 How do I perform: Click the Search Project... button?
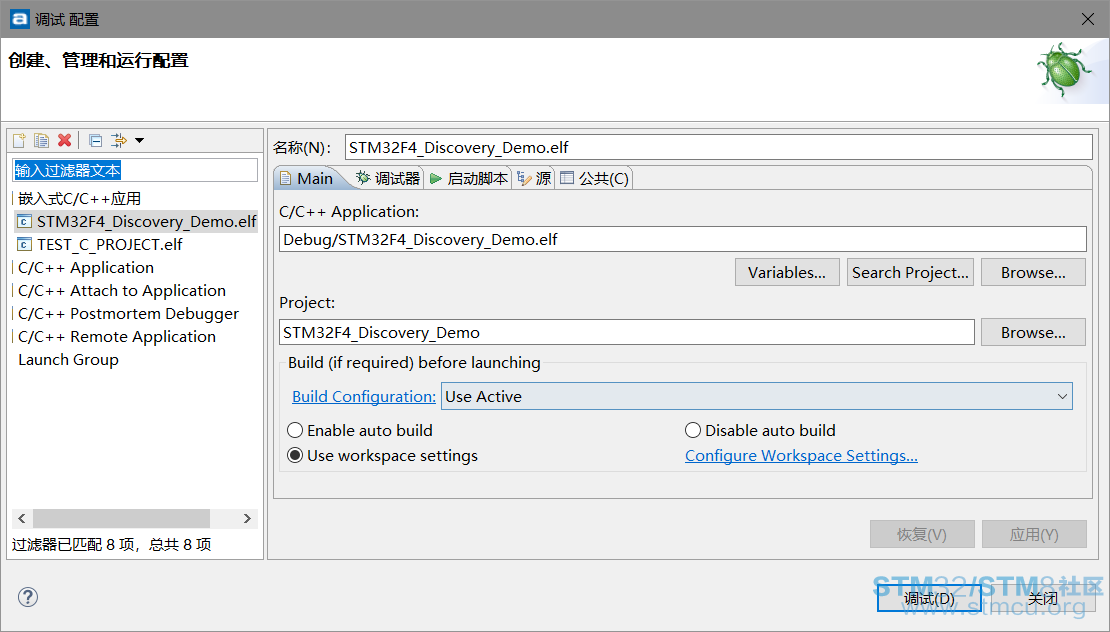coord(910,272)
